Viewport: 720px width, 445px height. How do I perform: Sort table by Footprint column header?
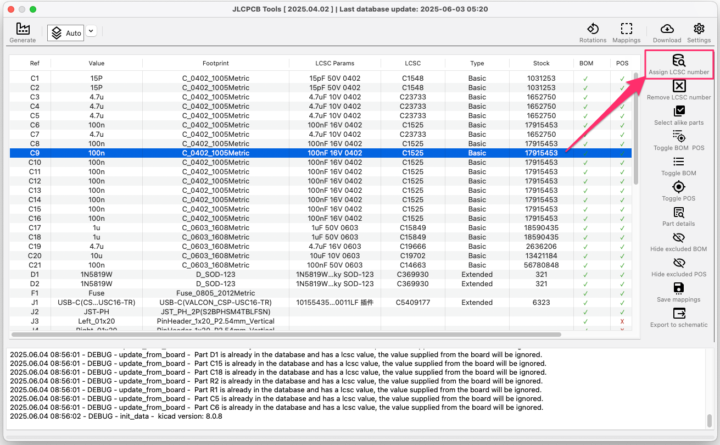pyautogui.click(x=215, y=62)
